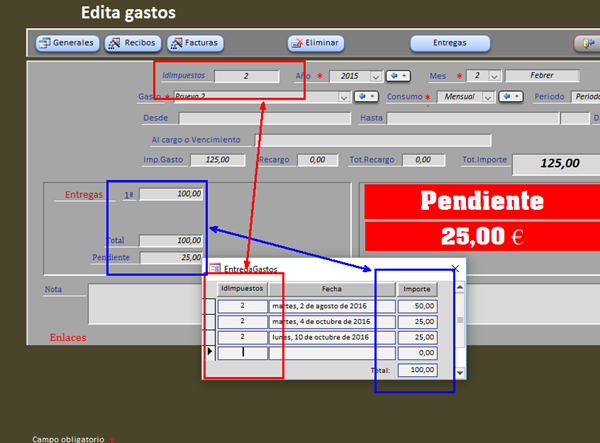Screen dimensions: 600x443
Task: Click the new record row selector arrow
Action: point(210,352)
